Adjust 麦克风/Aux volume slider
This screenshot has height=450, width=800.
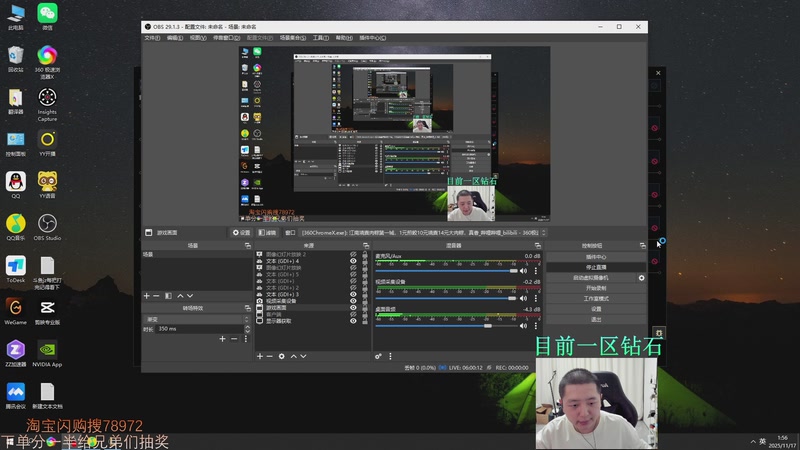click(446, 271)
